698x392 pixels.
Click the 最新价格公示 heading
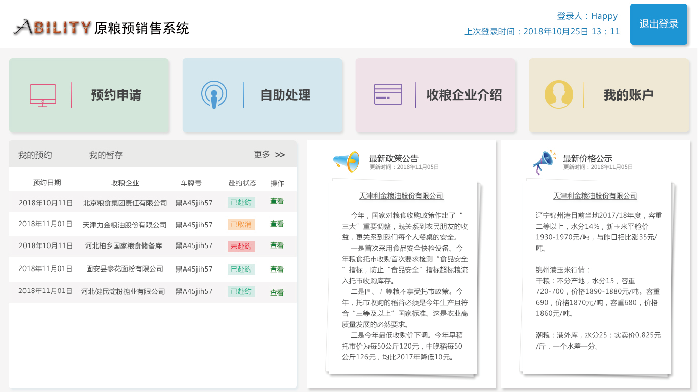tap(587, 158)
